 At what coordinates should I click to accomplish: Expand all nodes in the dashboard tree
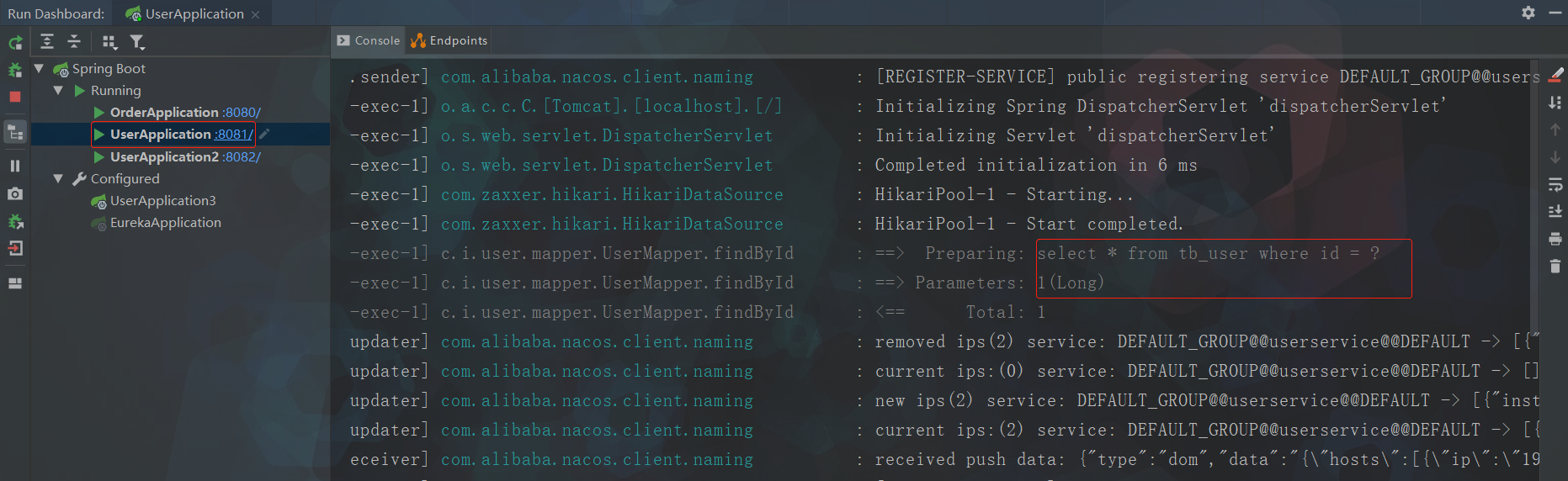coord(47,41)
